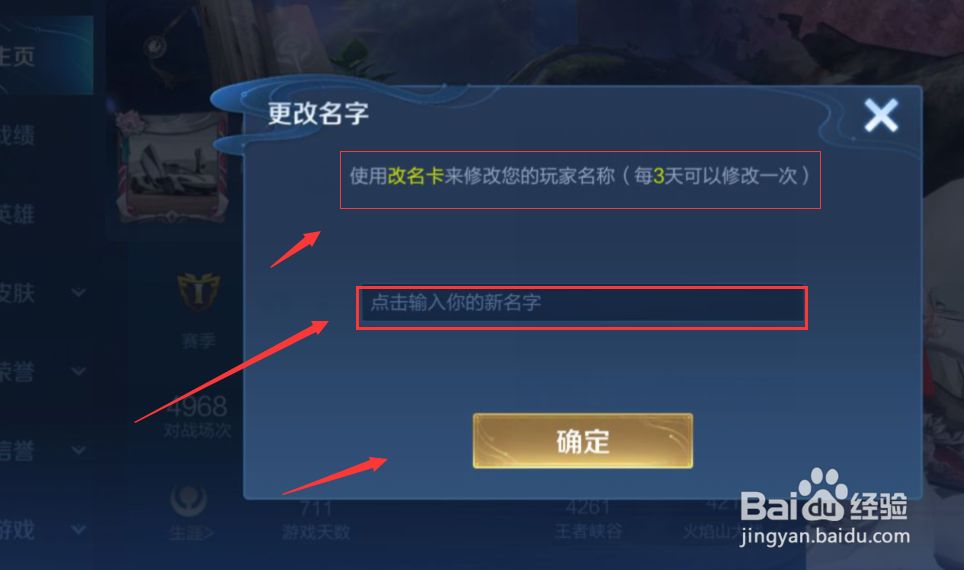Image resolution: width=964 pixels, height=570 pixels.
Task: Close the 更改名字 dialog with the X
Action: tap(880, 115)
